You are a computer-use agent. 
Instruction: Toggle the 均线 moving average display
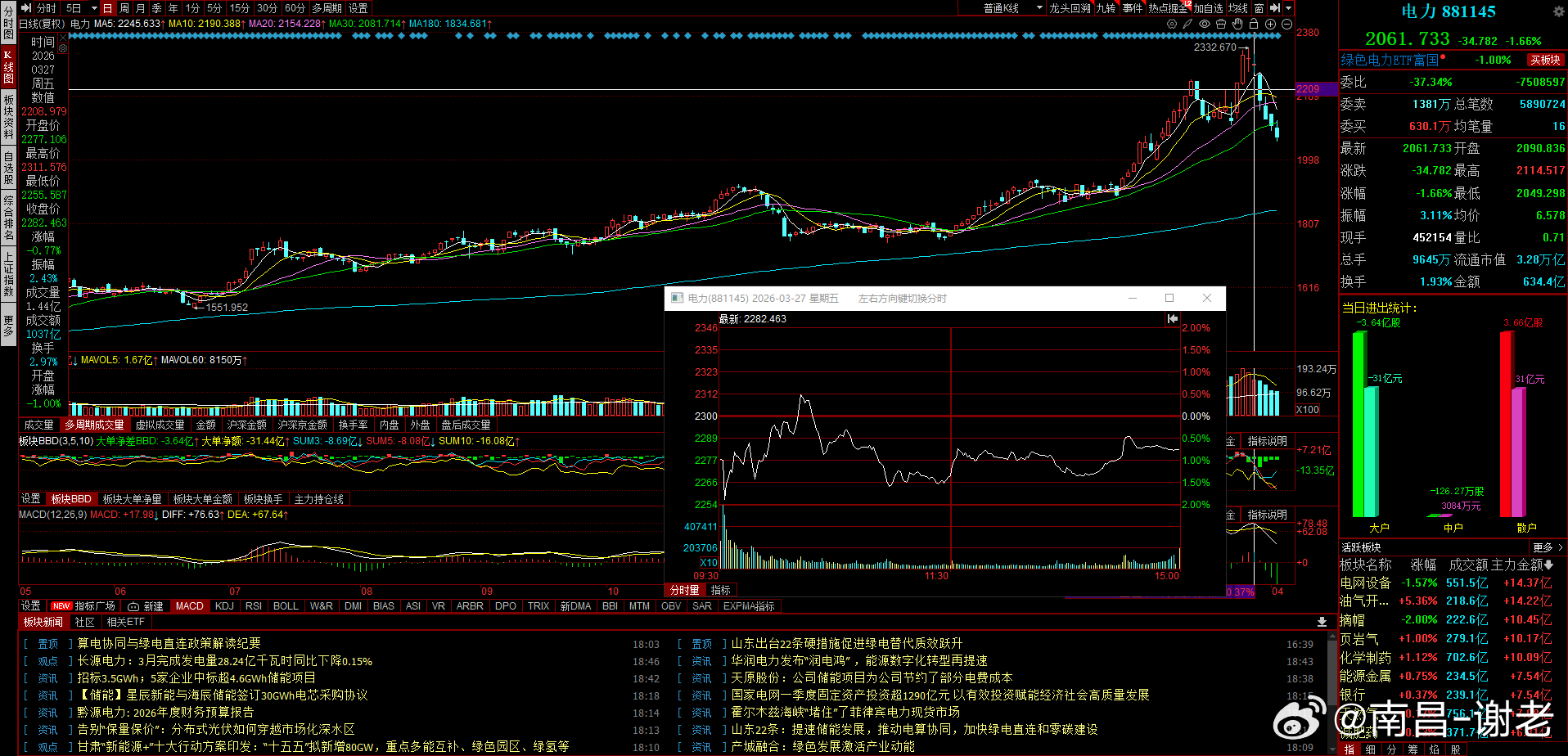(1238, 8)
